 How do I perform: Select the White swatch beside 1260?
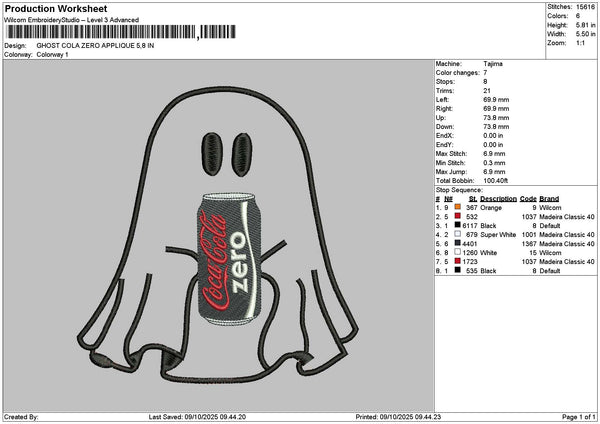(x=457, y=252)
